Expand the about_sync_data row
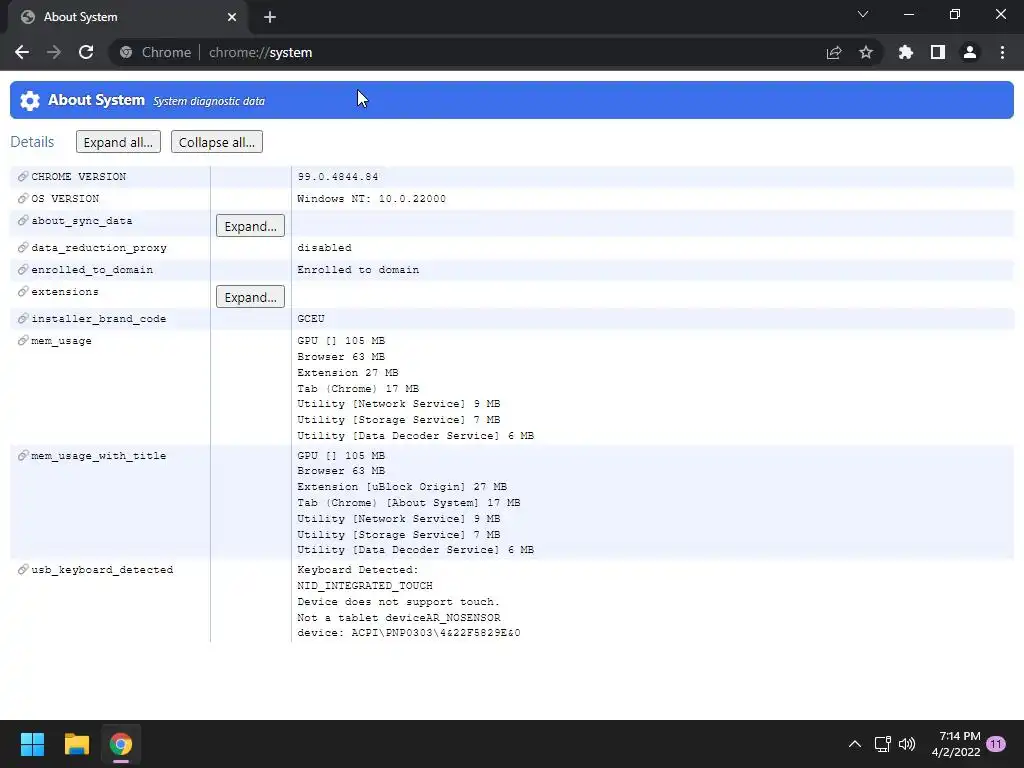This screenshot has height=768, width=1024. [x=250, y=226]
